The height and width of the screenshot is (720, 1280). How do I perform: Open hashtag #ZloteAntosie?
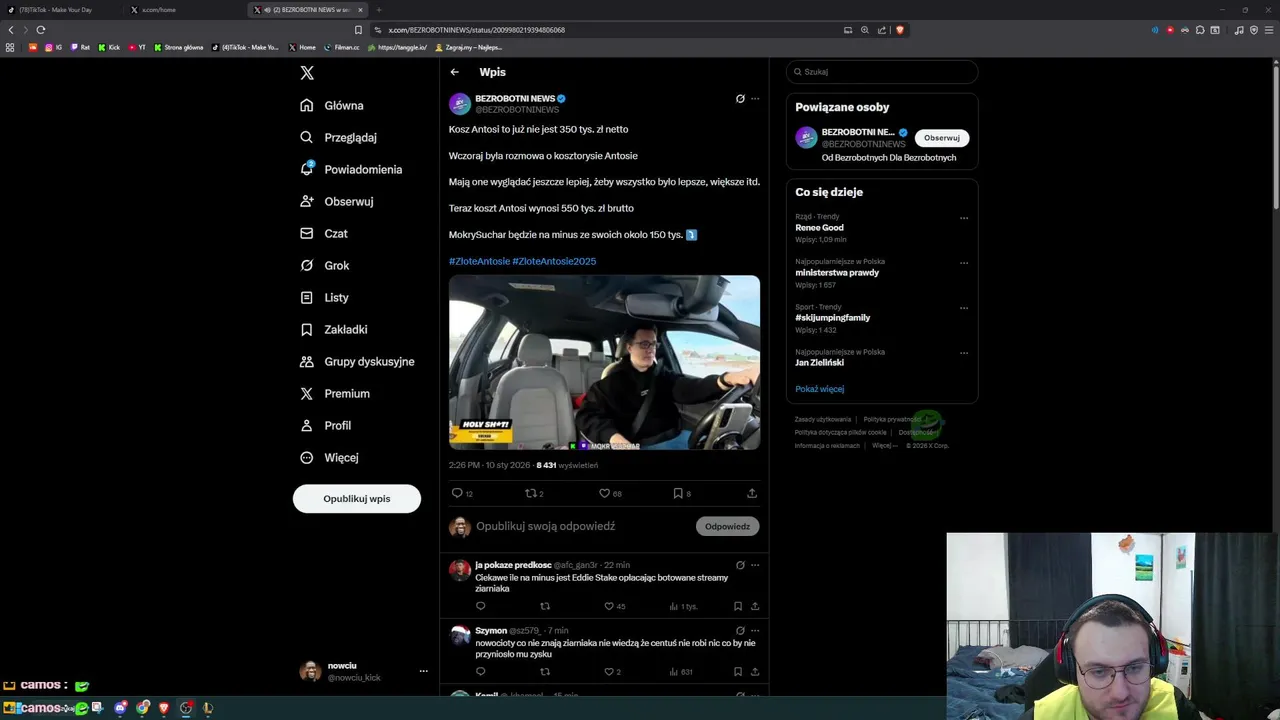[x=479, y=261]
